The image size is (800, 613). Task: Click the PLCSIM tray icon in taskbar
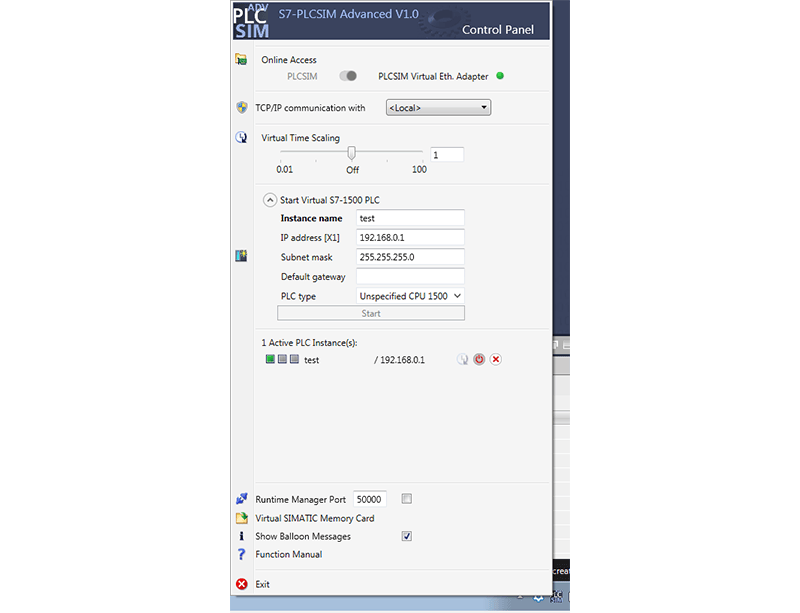(x=557, y=597)
